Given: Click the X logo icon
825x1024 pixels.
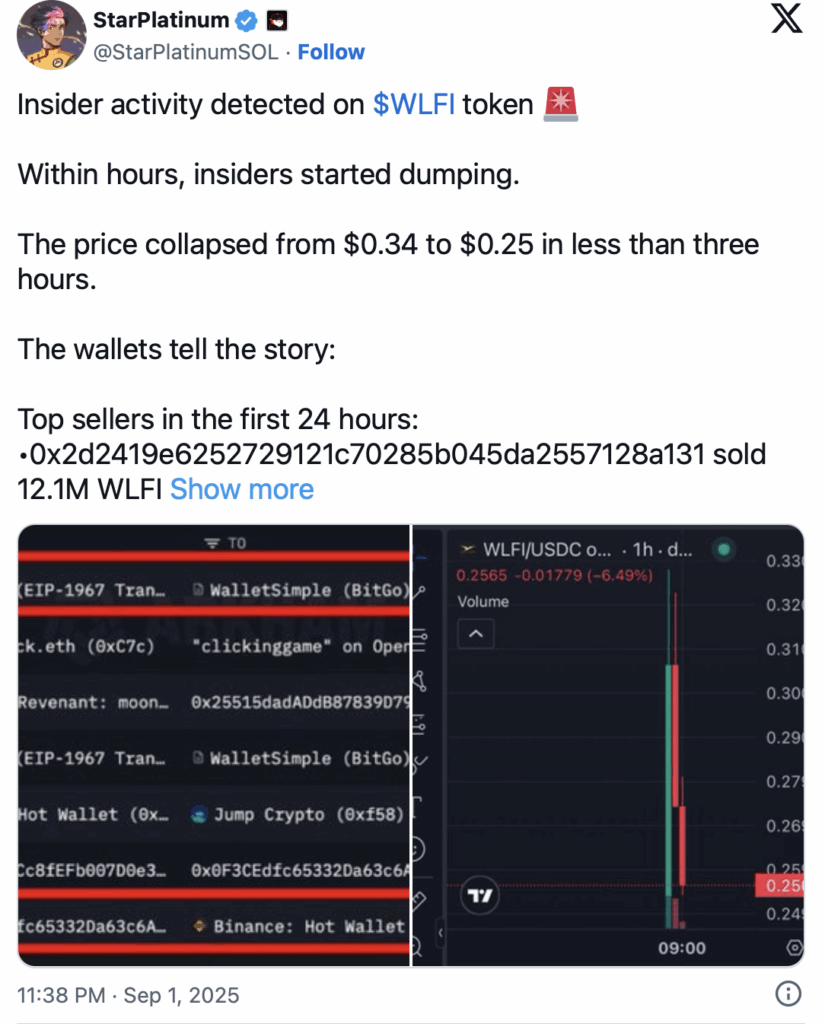Looking at the screenshot, I should (x=786, y=18).
